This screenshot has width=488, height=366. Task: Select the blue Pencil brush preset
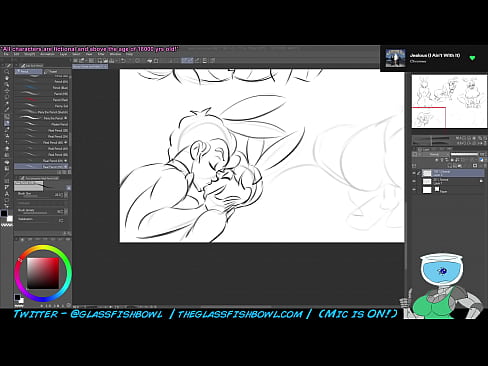click(x=42, y=88)
